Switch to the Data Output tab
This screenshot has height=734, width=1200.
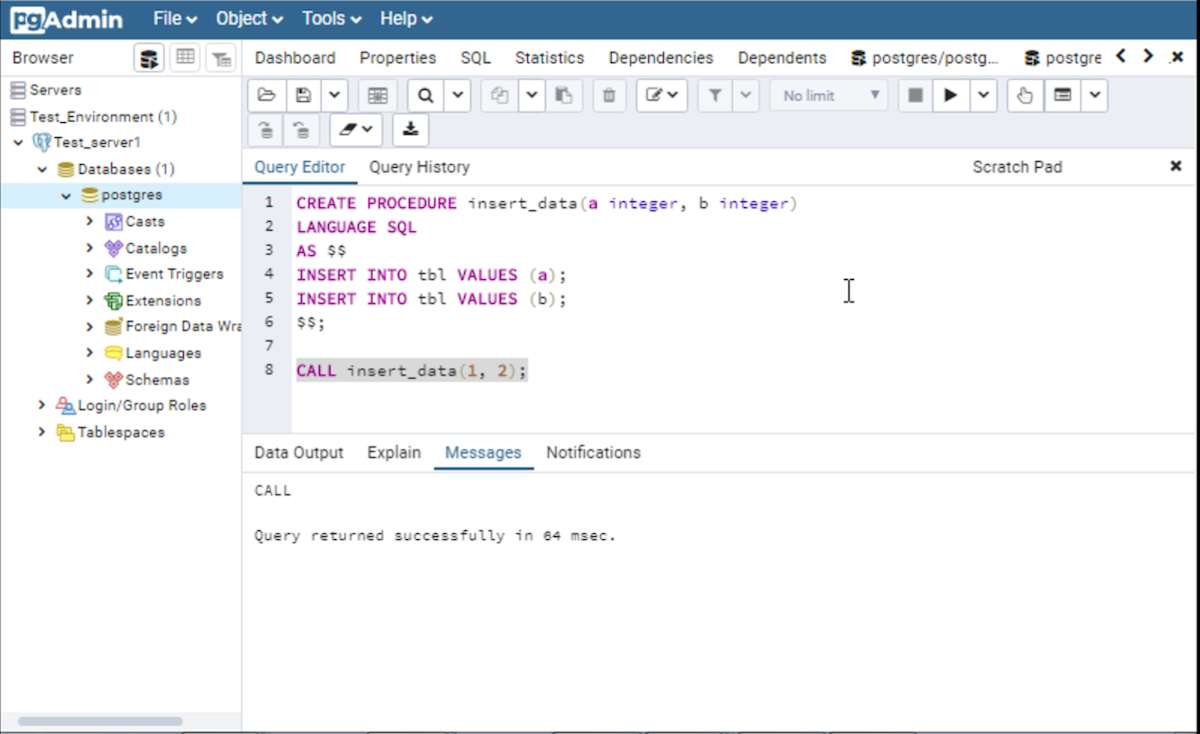click(x=298, y=453)
